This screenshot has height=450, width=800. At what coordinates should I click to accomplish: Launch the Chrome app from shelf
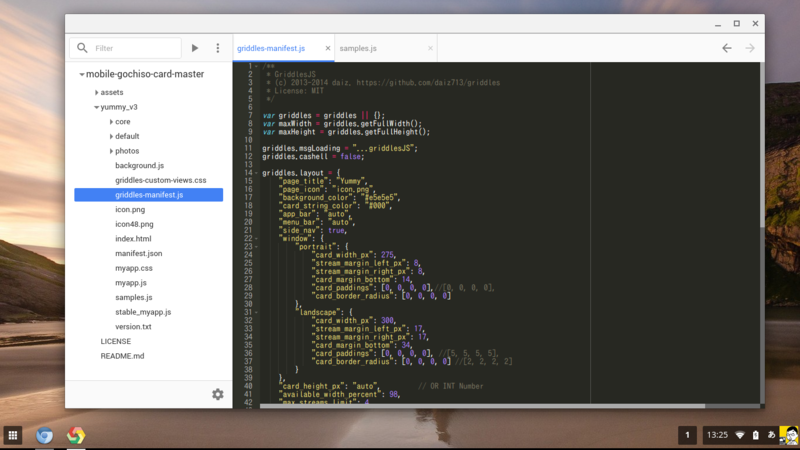click(x=76, y=435)
